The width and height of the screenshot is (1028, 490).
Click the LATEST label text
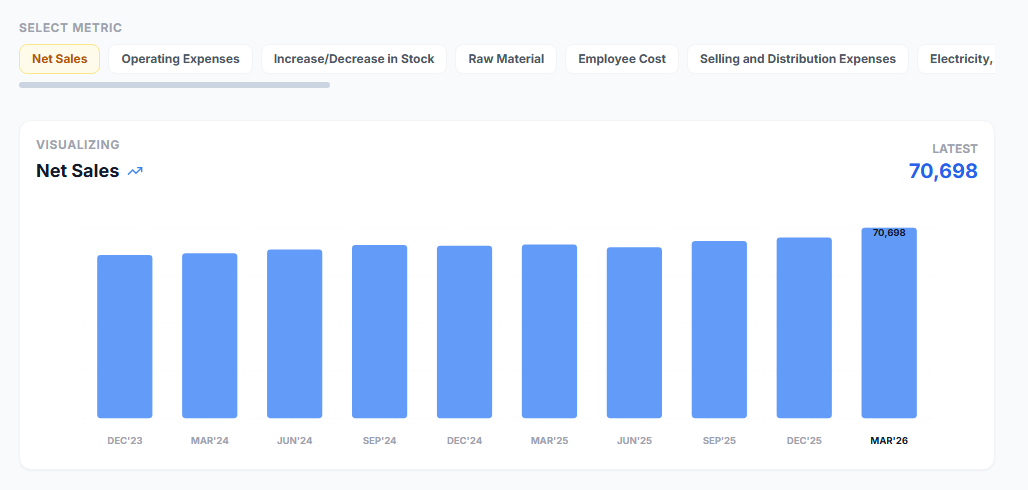coord(955,149)
